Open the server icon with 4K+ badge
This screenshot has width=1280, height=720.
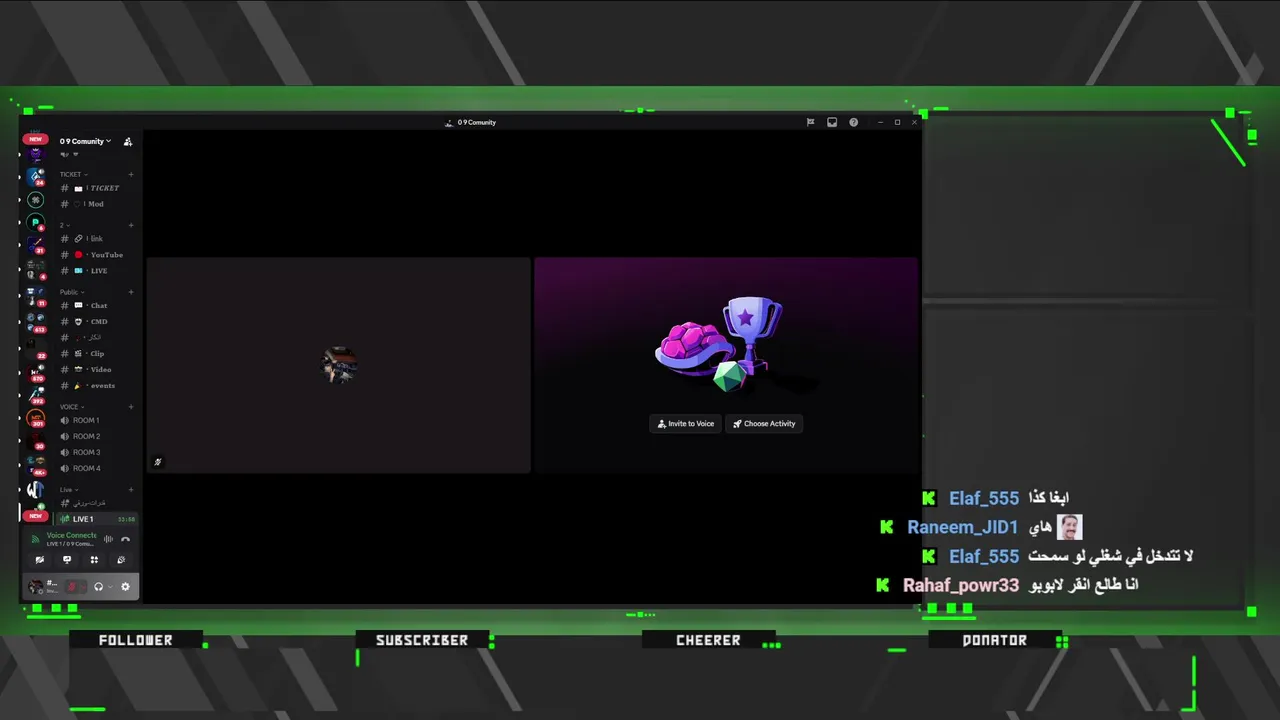[x=36, y=467]
